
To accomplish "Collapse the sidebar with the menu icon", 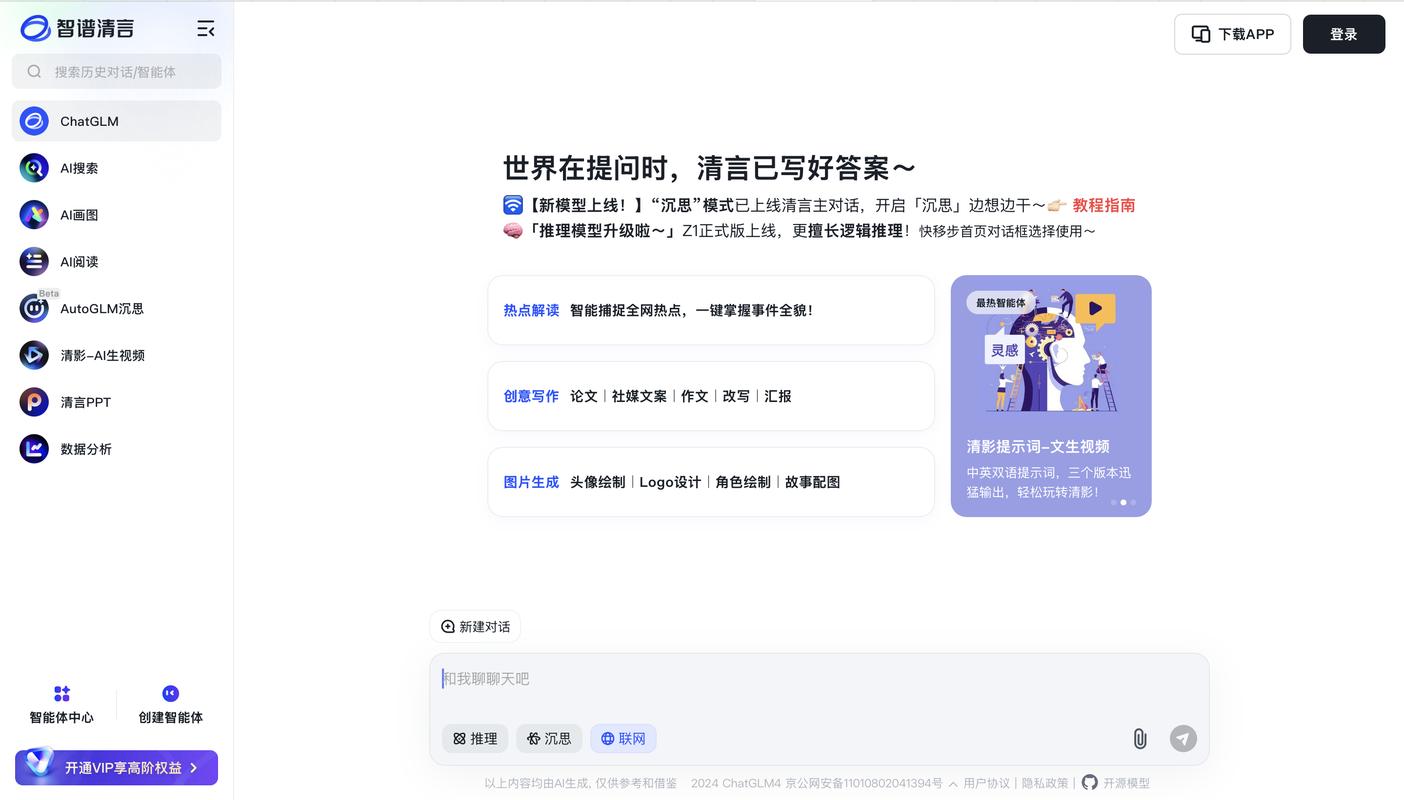I will click(205, 28).
